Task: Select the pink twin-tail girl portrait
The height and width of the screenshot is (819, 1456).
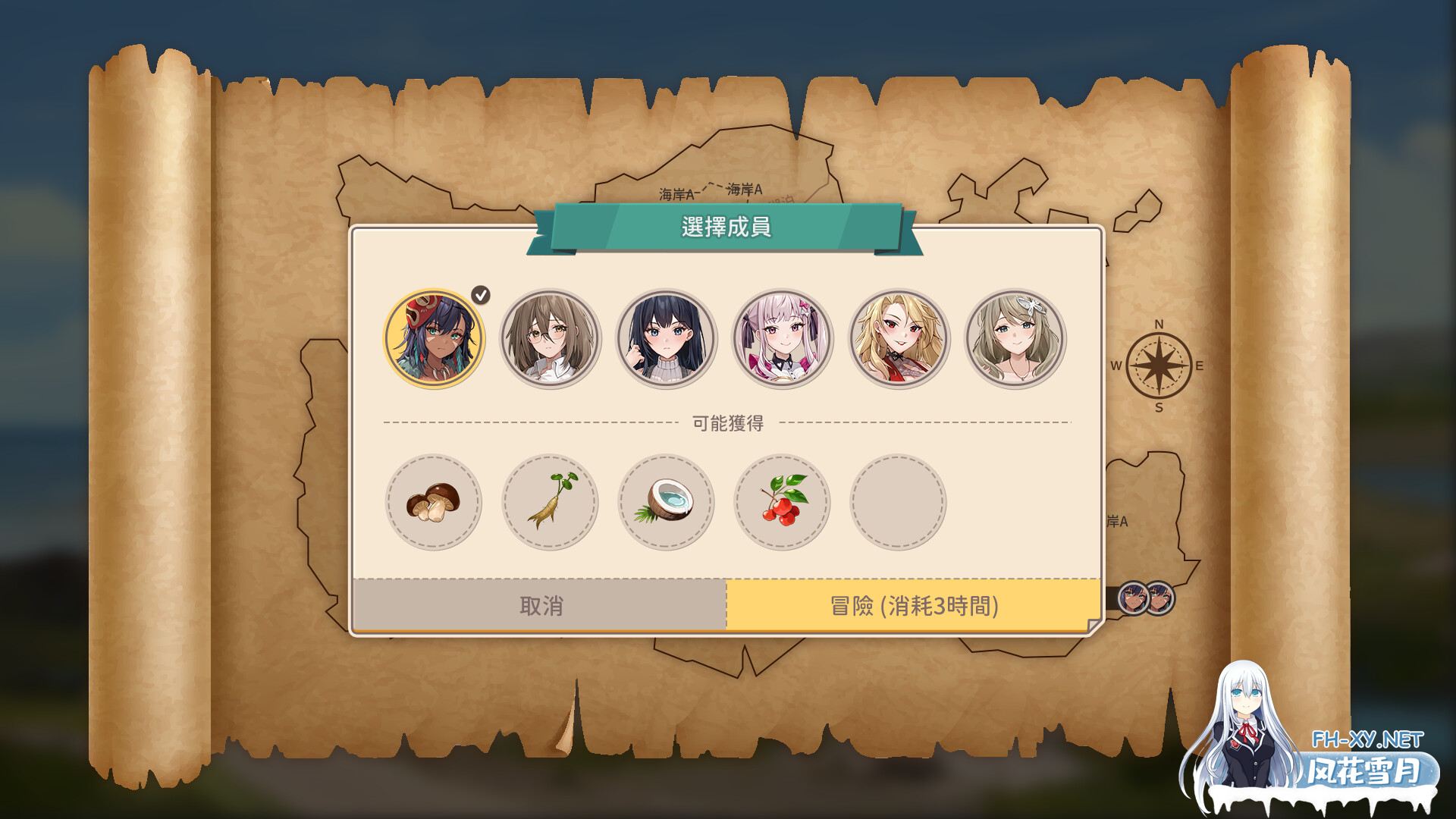Action: 783,338
